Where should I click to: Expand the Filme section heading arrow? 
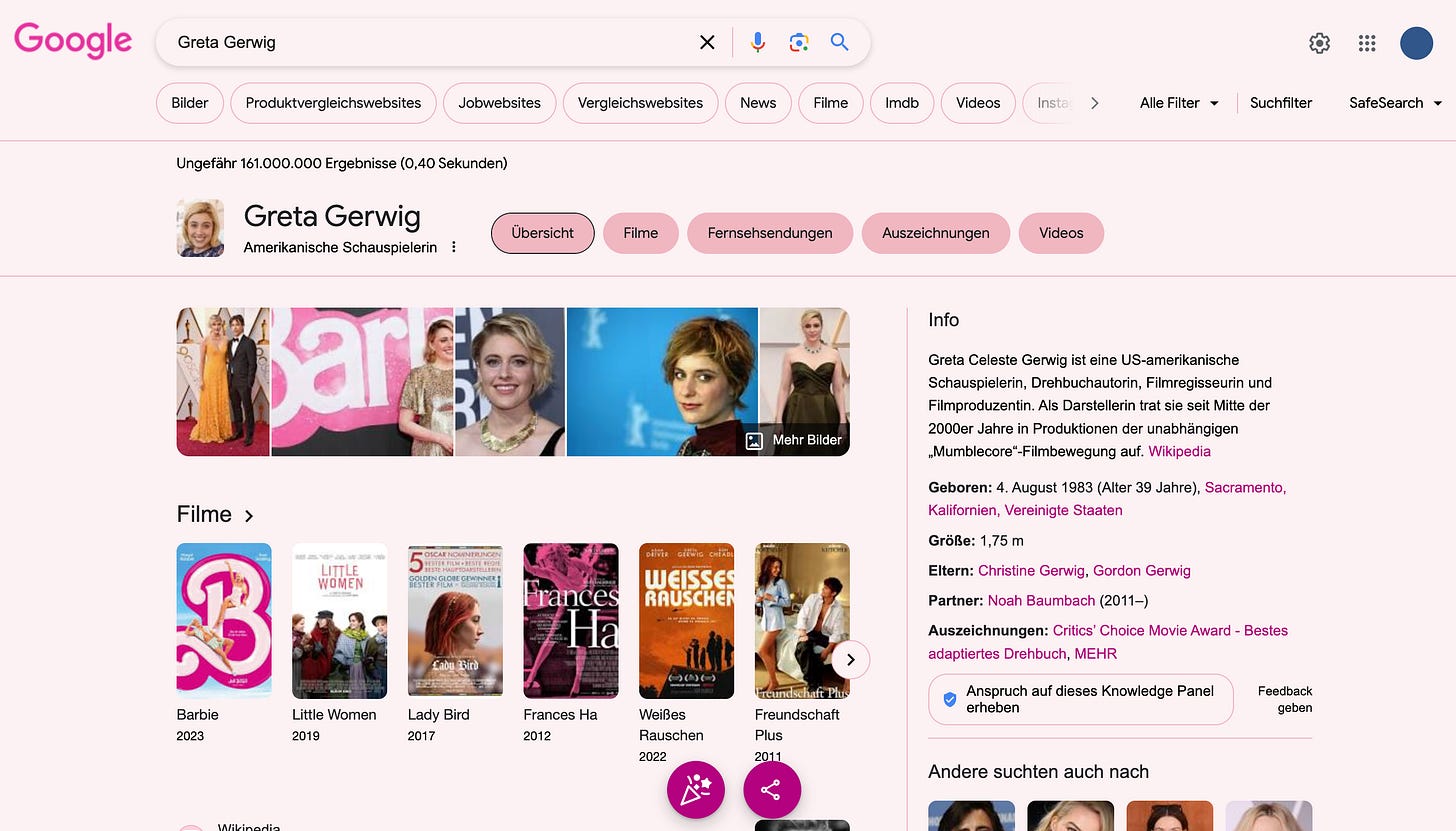249,516
